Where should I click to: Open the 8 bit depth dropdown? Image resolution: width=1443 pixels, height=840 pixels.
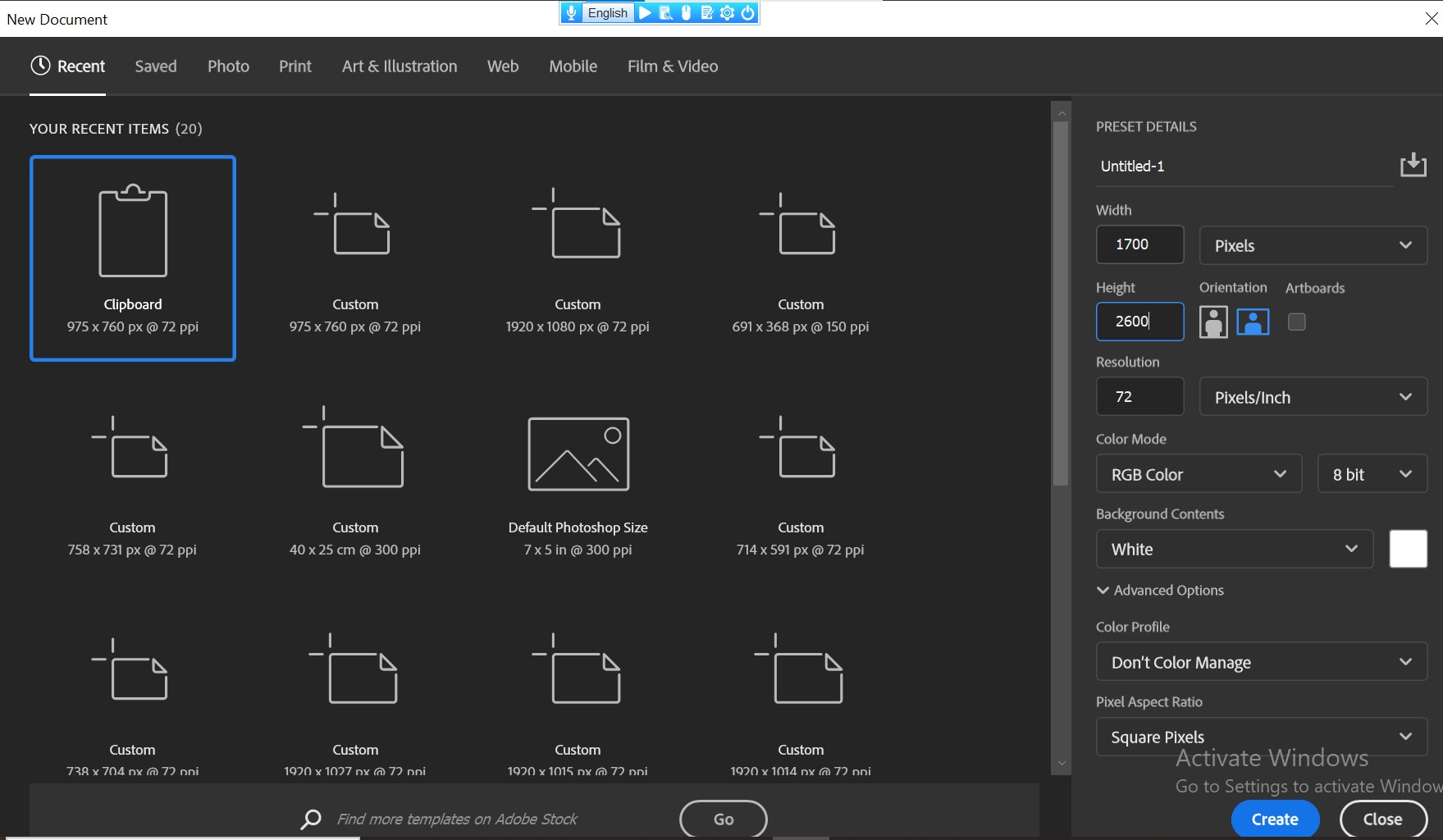point(1372,474)
